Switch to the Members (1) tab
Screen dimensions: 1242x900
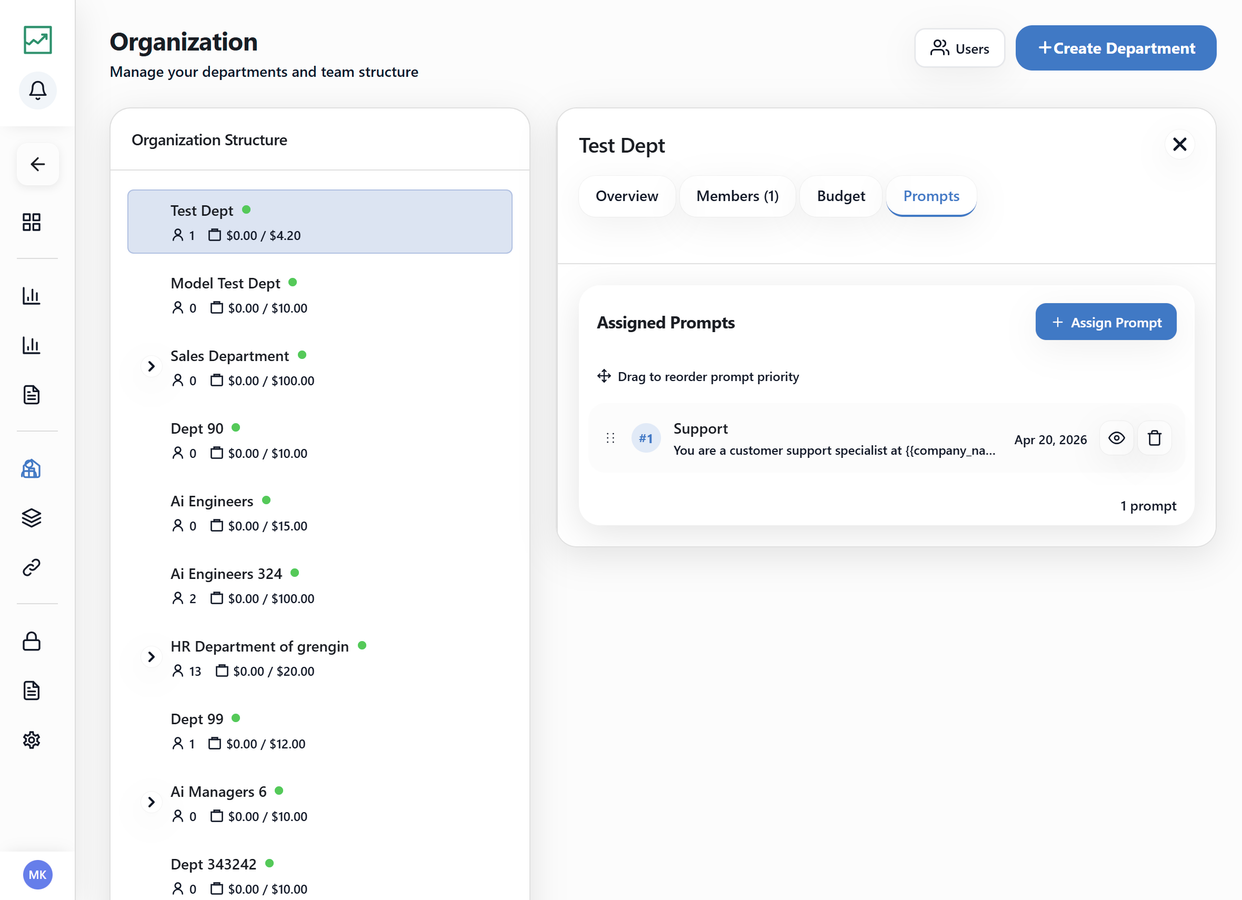click(737, 196)
